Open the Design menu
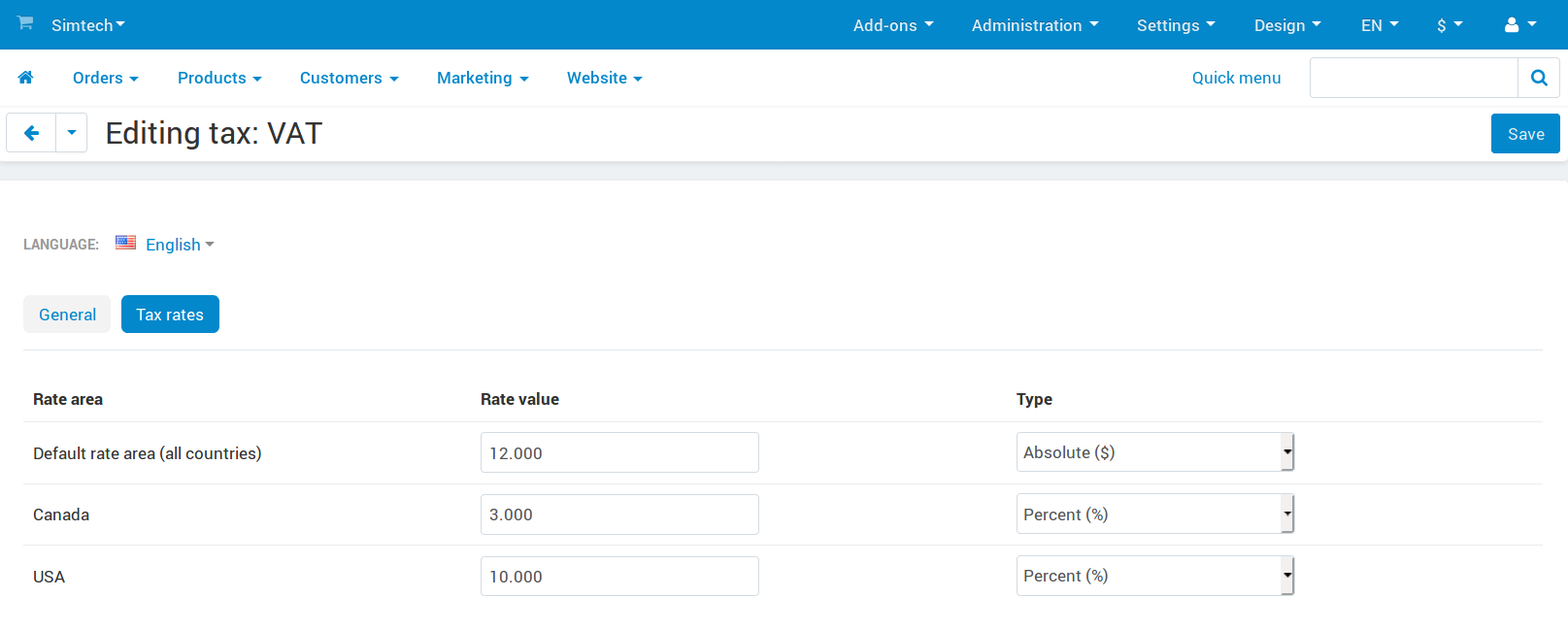This screenshot has height=631, width=1568. pyautogui.click(x=1287, y=25)
